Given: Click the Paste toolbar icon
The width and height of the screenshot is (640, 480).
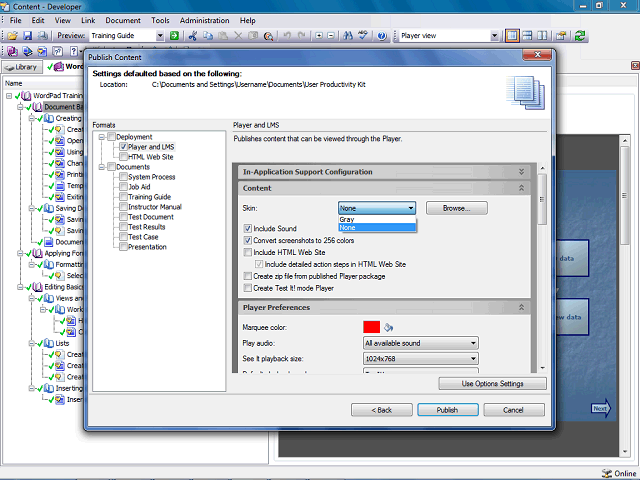Looking at the screenshot, I should coord(223,36).
